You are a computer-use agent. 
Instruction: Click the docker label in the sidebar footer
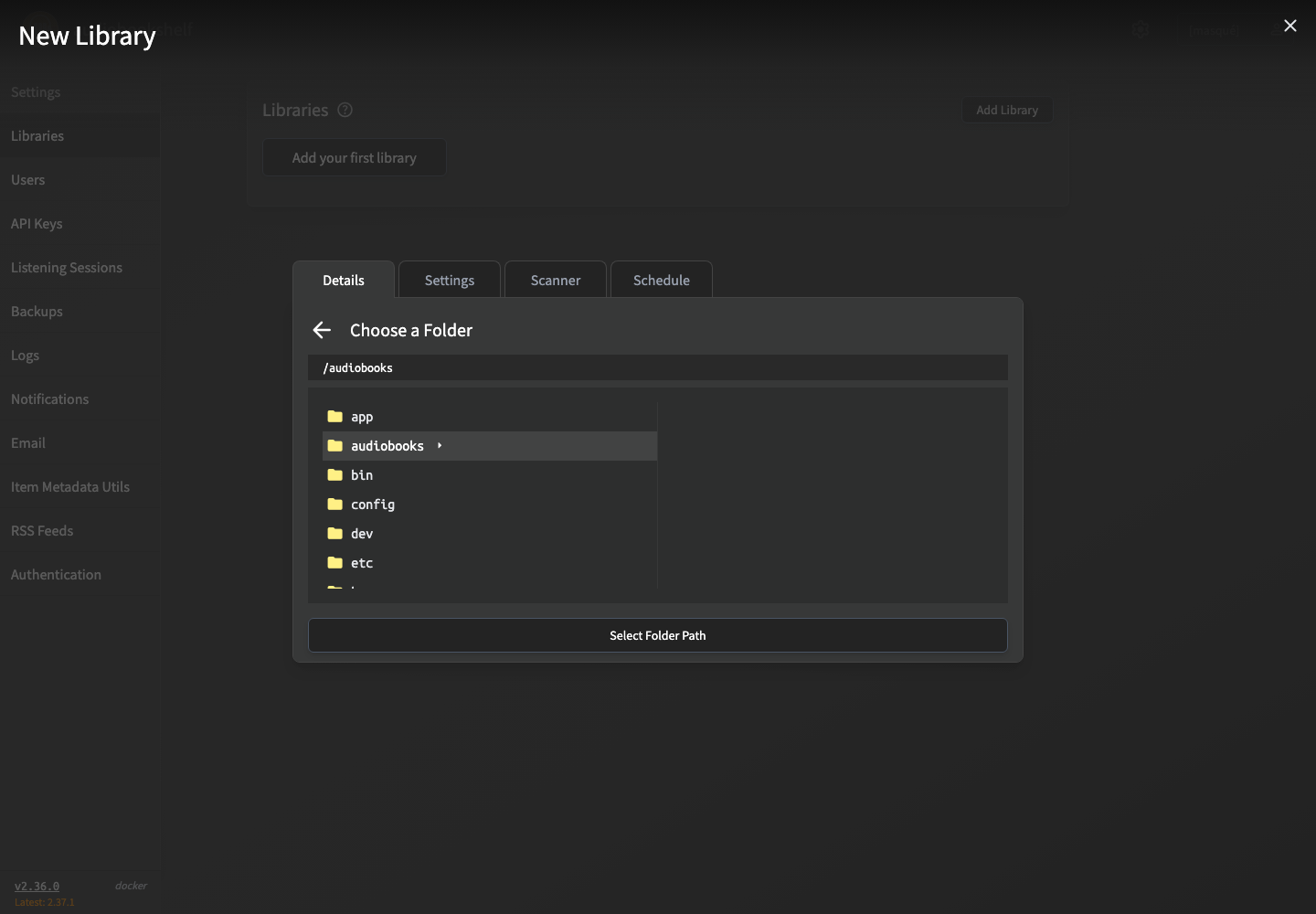coord(131,886)
